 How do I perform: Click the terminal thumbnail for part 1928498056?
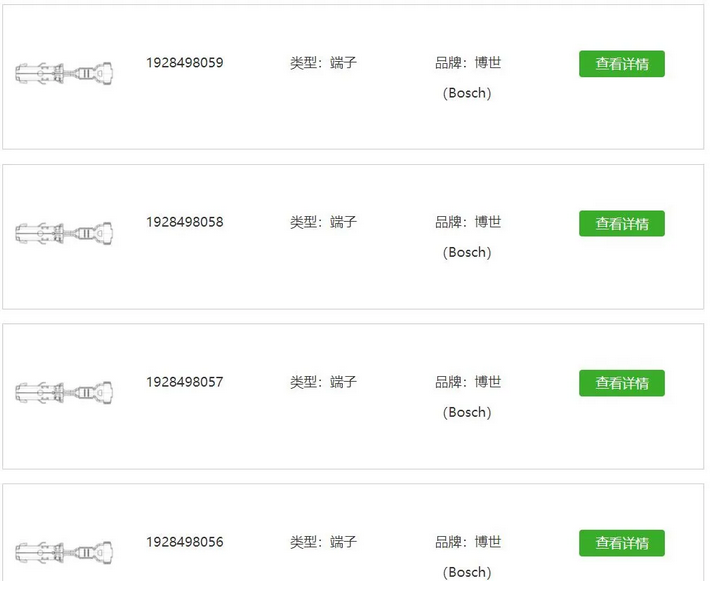click(x=64, y=551)
